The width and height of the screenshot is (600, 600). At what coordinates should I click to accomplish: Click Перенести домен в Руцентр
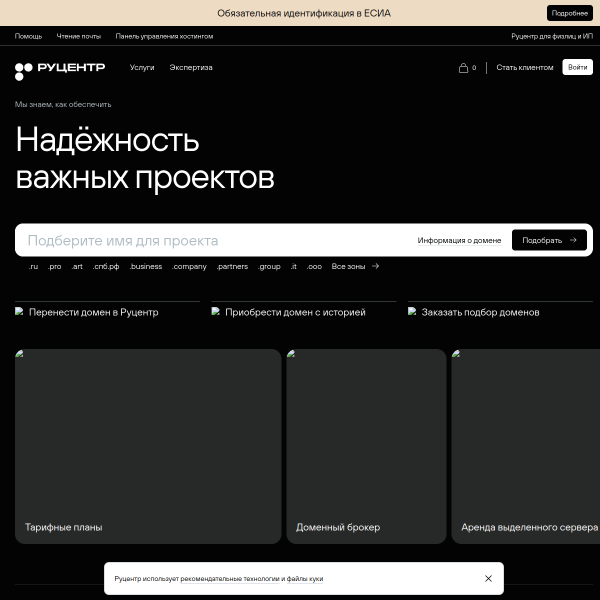pyautogui.click(x=94, y=312)
